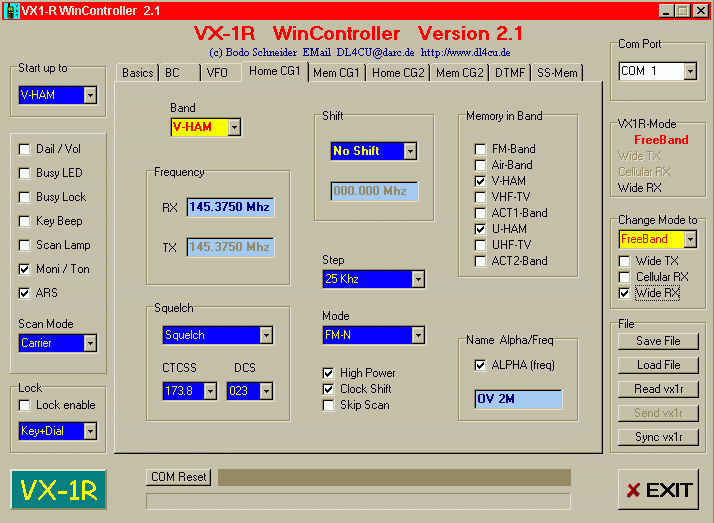The height and width of the screenshot is (523, 714).
Task: Switch to the Basics tab
Action: point(138,73)
